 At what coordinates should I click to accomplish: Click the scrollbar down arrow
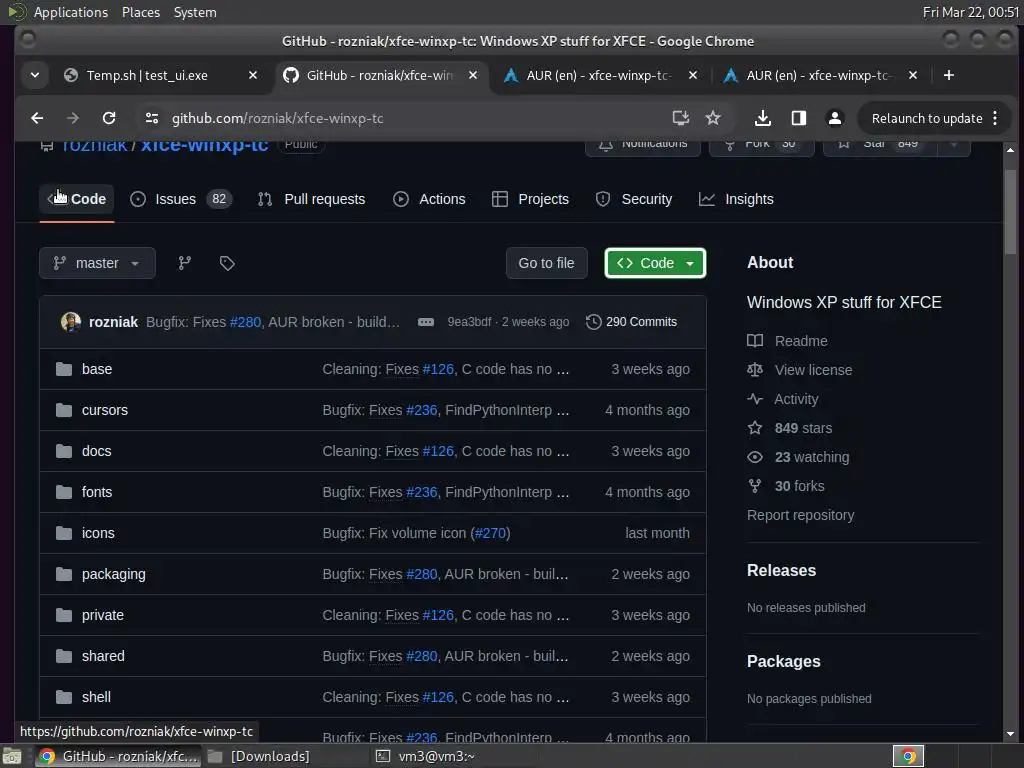(1010, 734)
